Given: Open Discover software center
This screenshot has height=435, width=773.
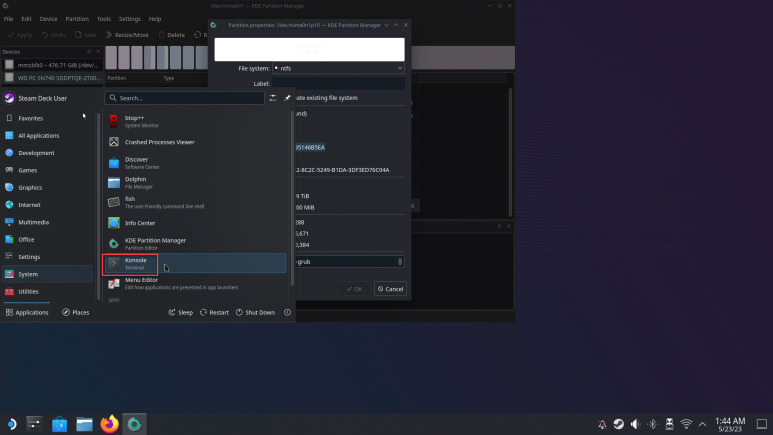Looking at the screenshot, I should pyautogui.click(x=195, y=163).
